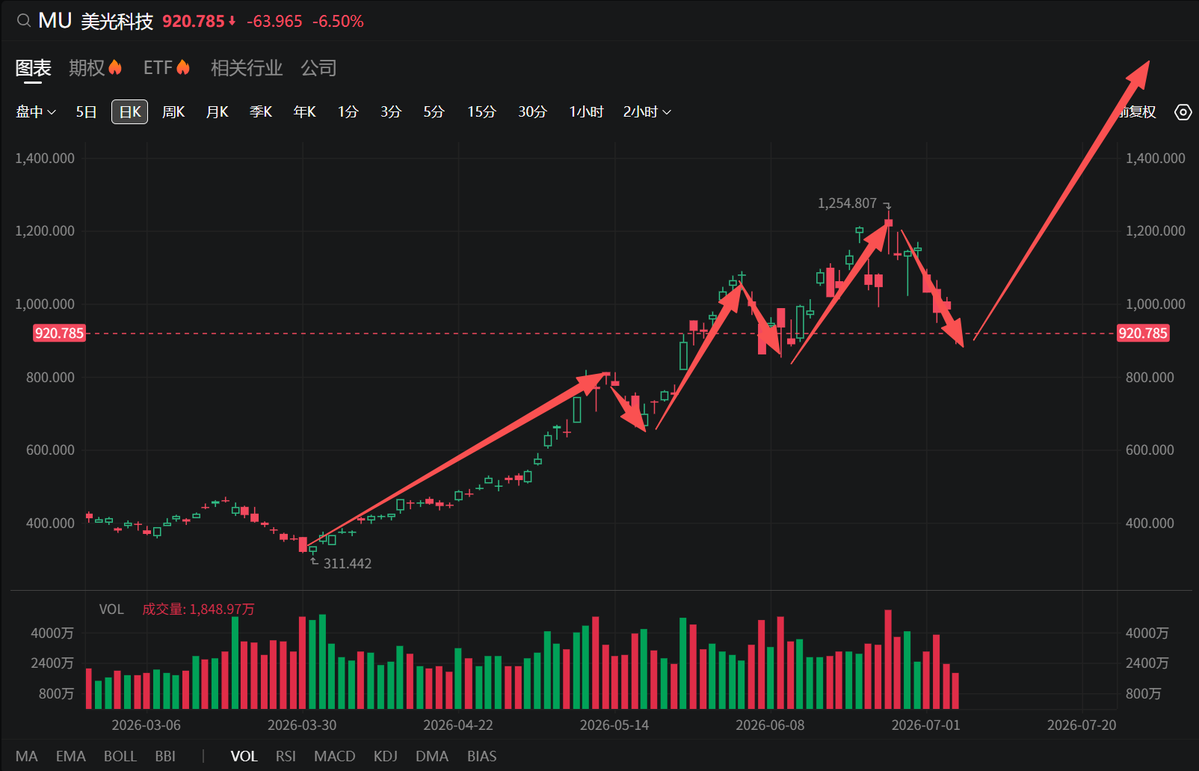Viewport: 1199px width, 771px height.
Task: Switch sub-chart to MACD indicator
Action: [334, 756]
